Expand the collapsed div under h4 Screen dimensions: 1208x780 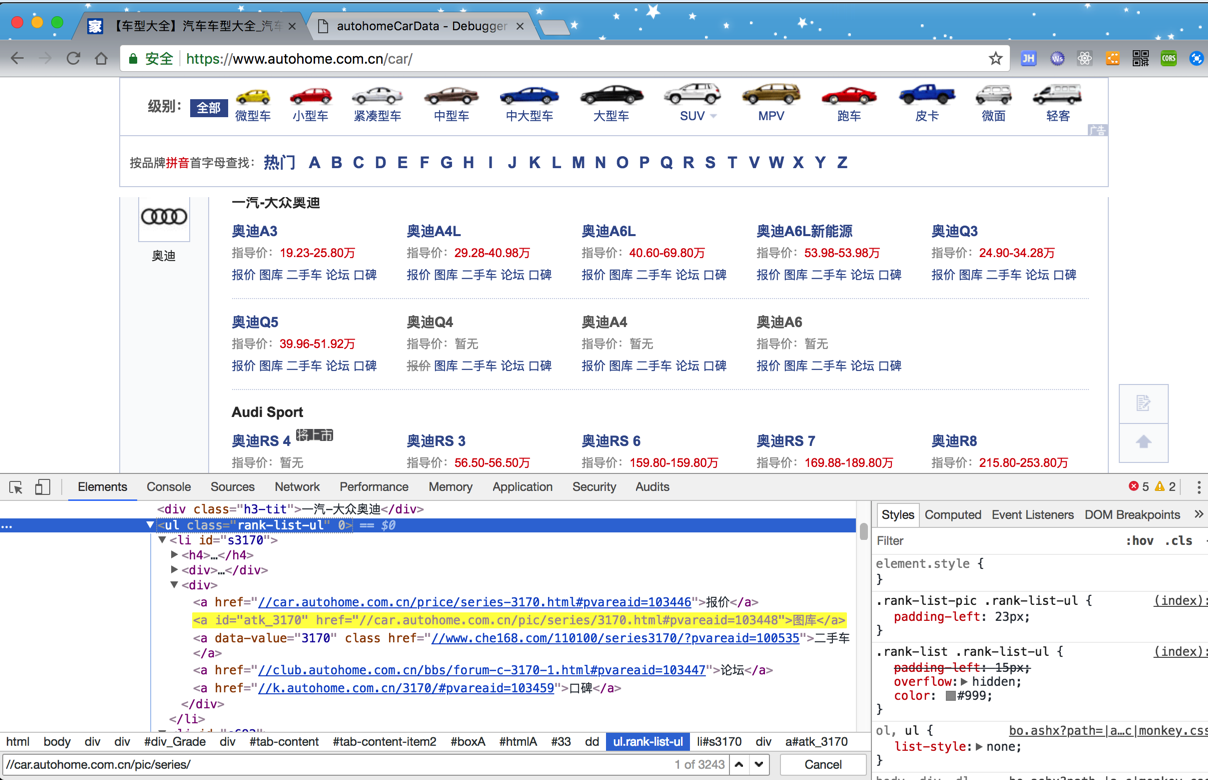click(174, 570)
